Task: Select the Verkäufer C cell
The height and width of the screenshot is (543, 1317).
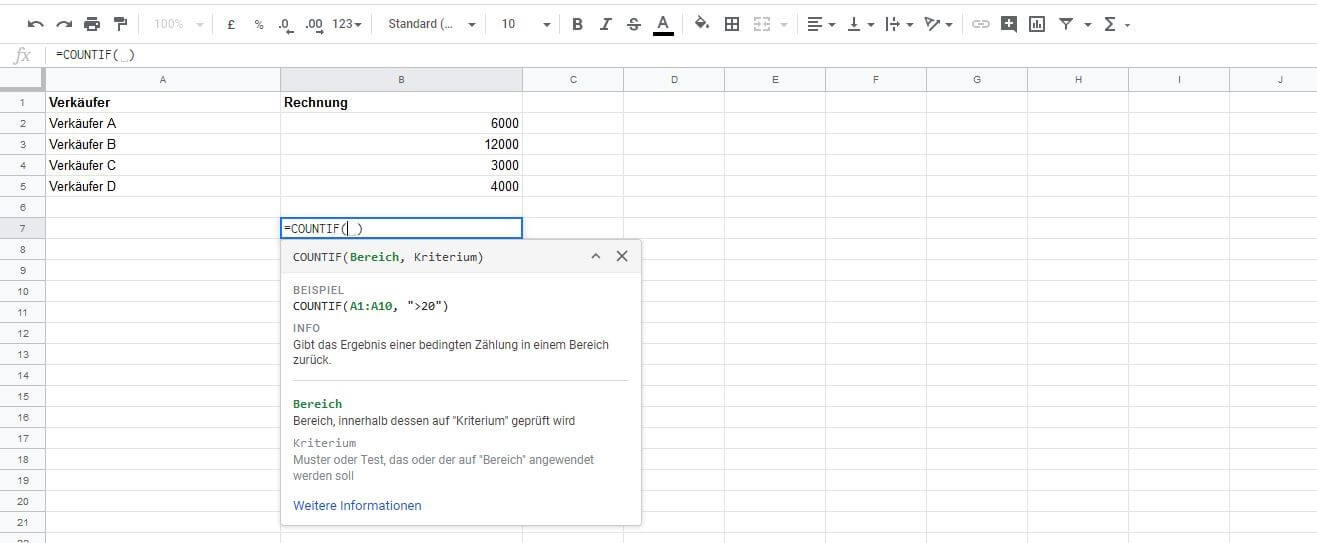Action: pyautogui.click(x=163, y=165)
